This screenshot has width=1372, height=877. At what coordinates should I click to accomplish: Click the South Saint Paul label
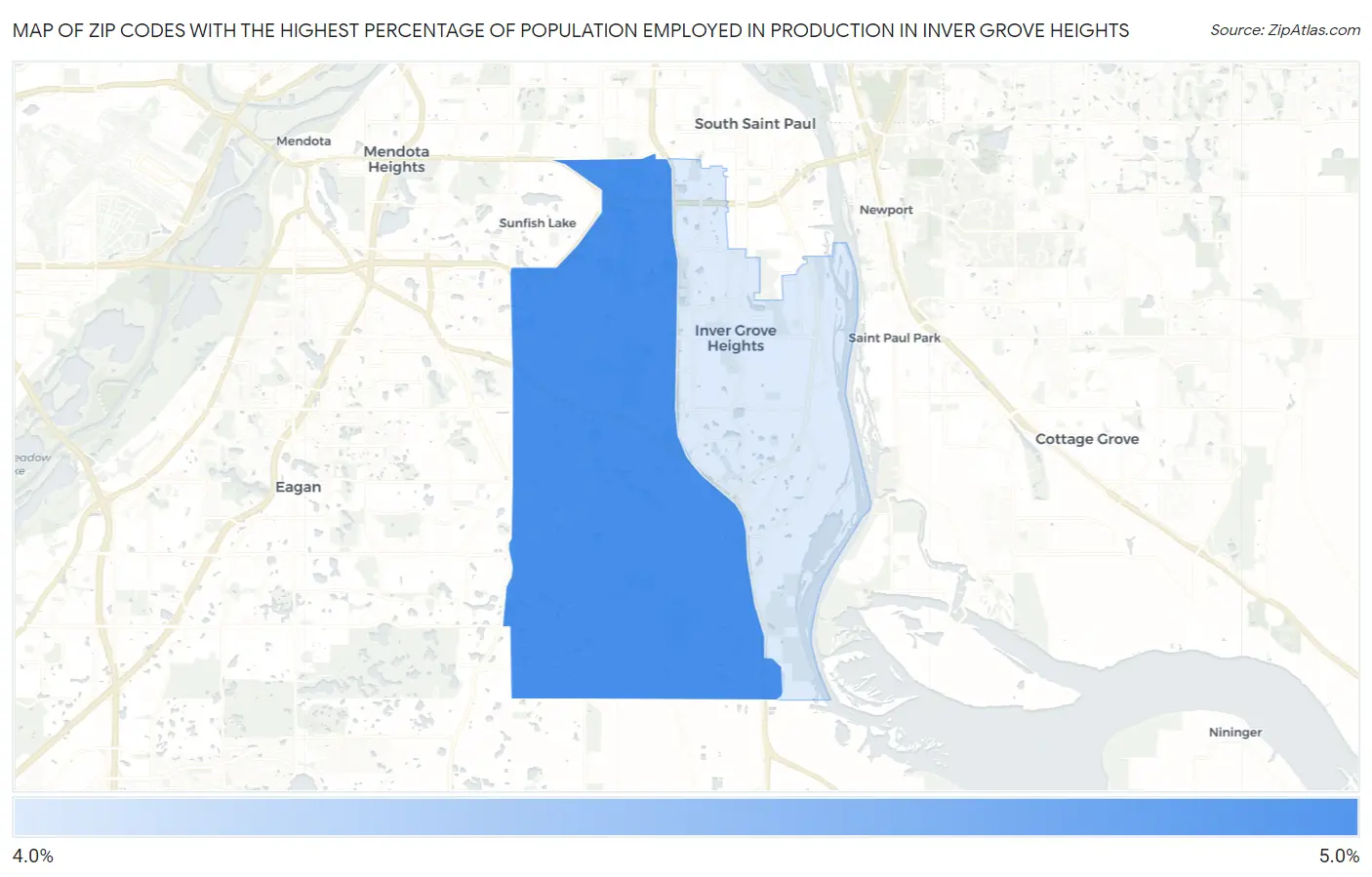pyautogui.click(x=754, y=124)
